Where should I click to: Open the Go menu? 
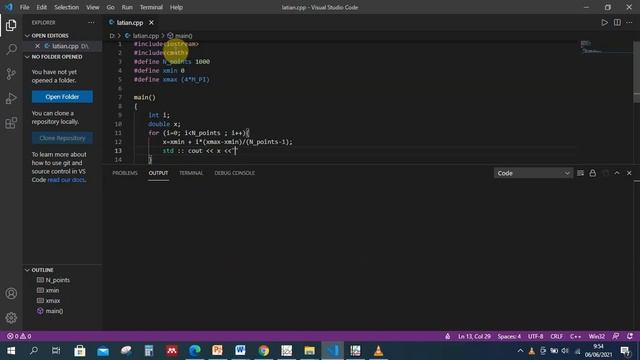click(110, 7)
